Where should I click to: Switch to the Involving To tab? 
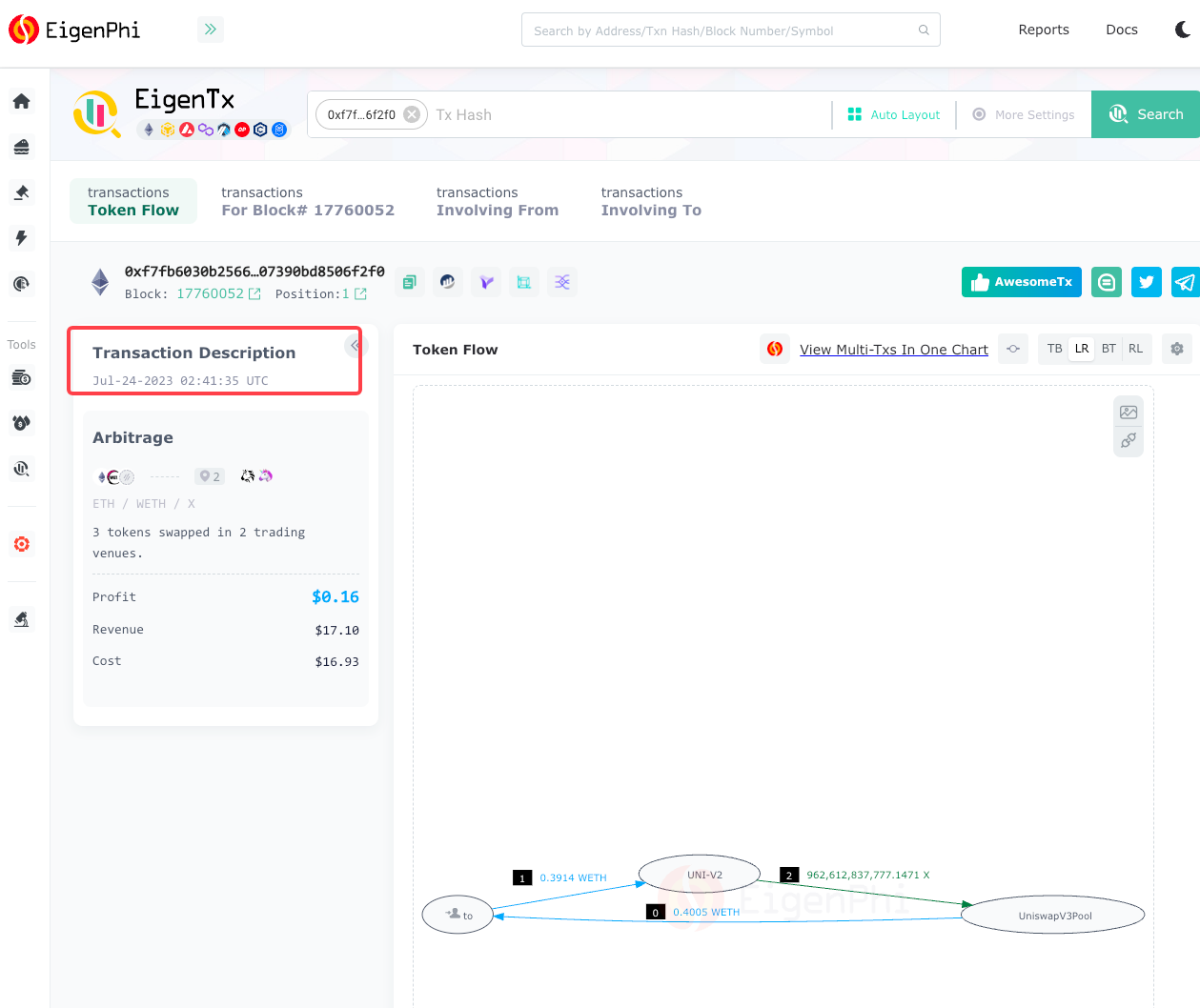651,201
